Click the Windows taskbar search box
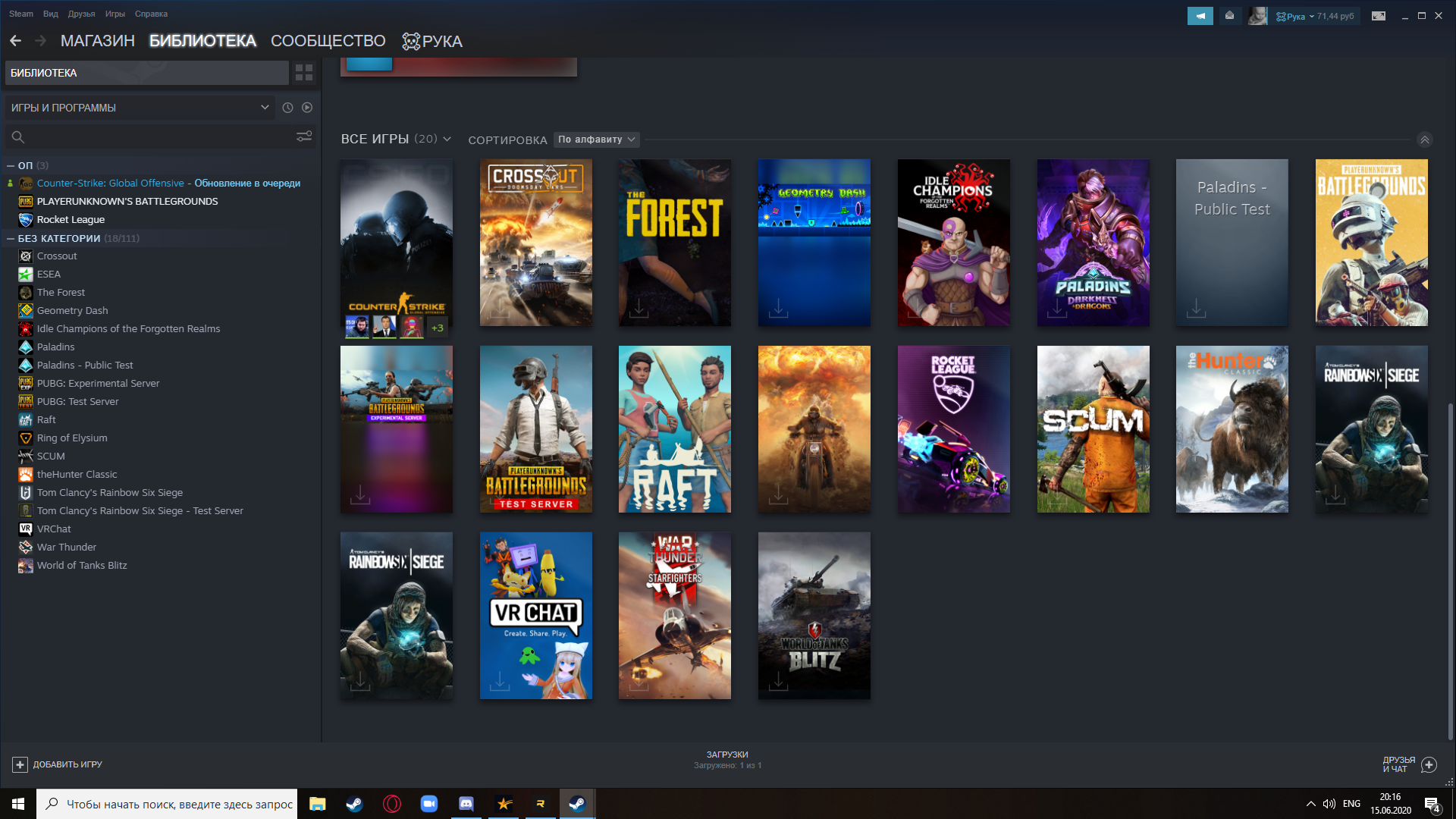 pos(167,804)
